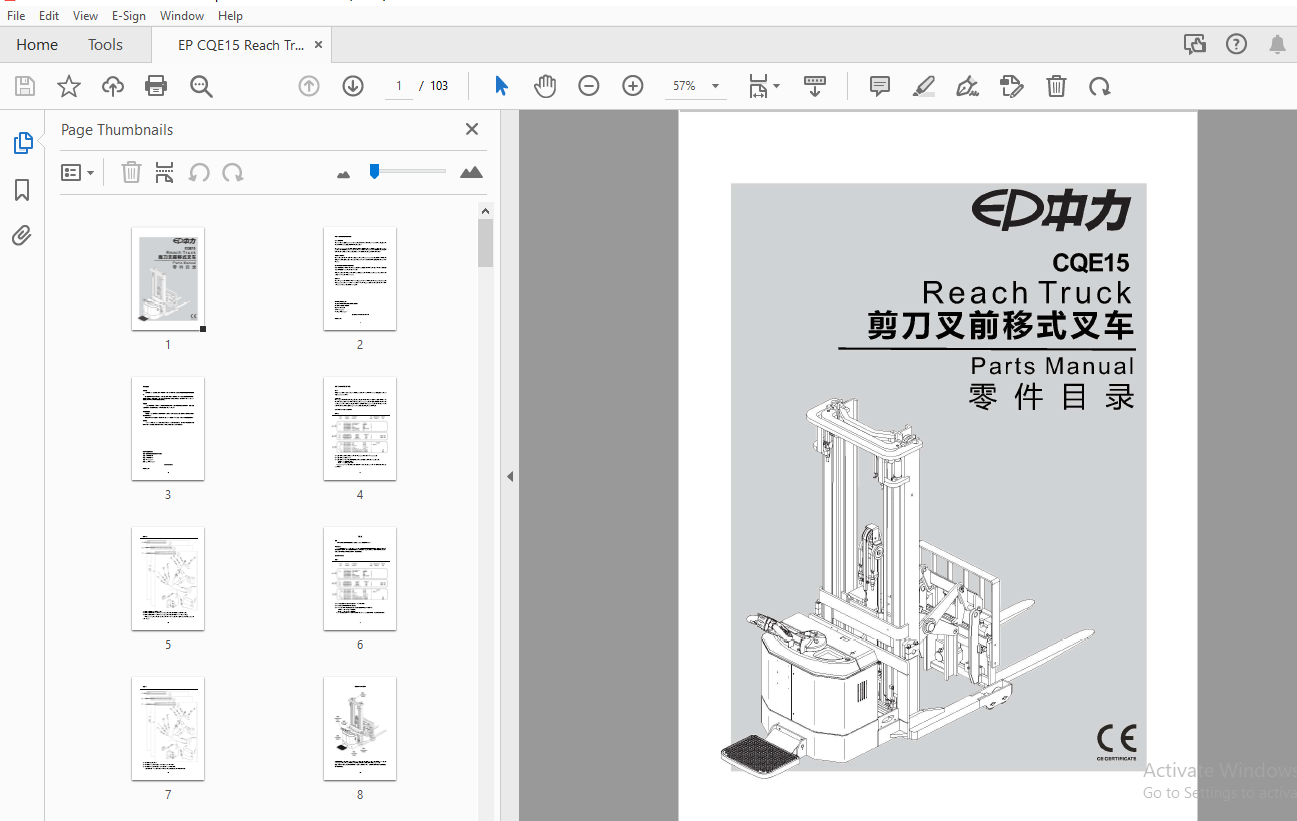
Task: Click the Reach Truck title text on page
Action: (1027, 293)
